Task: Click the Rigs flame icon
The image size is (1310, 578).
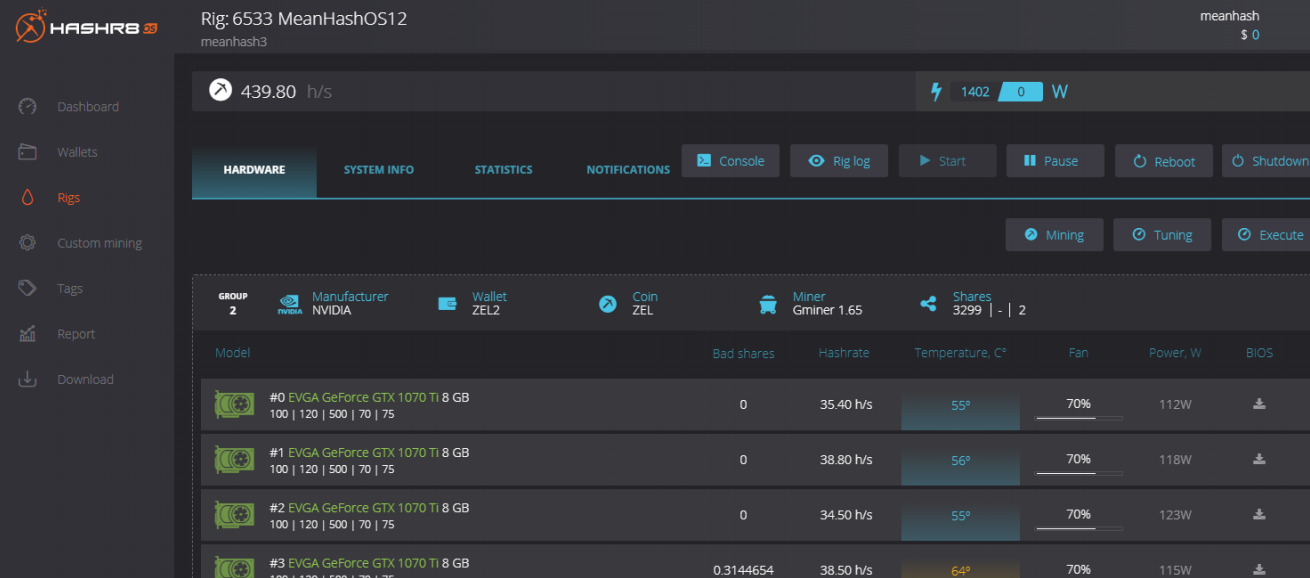Action: click(27, 198)
